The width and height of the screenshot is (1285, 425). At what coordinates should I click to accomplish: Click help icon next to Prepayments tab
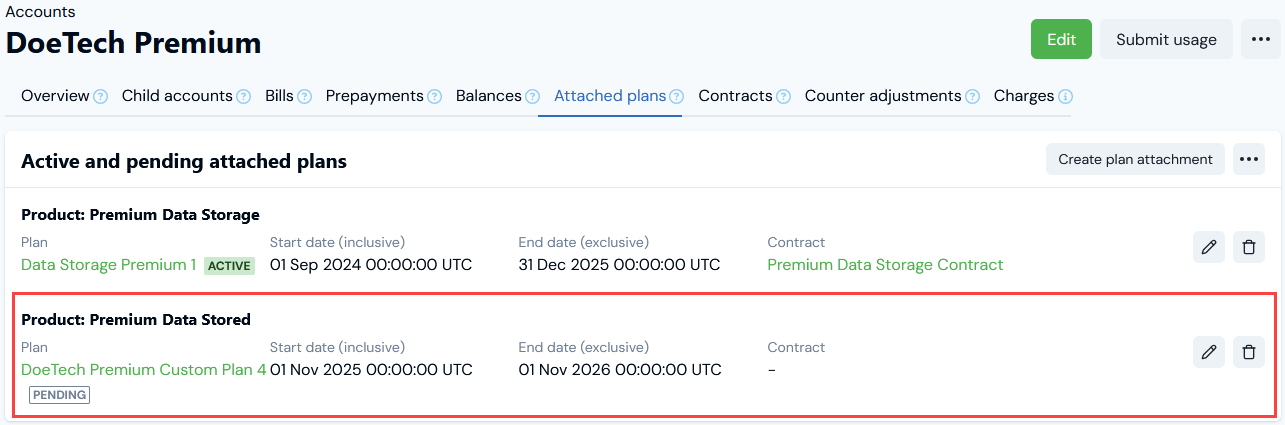(434, 97)
